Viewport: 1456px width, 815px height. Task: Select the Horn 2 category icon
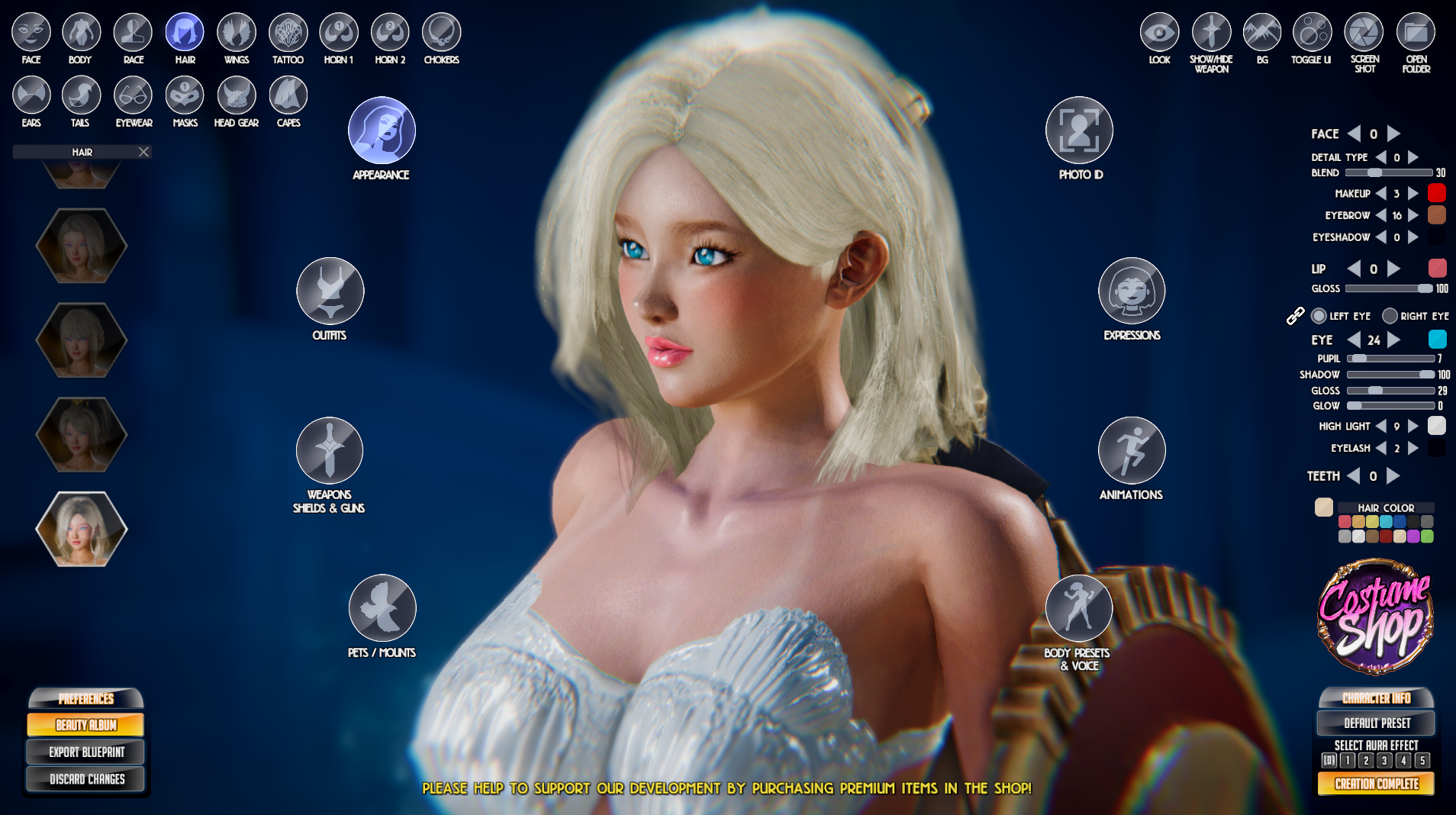click(x=390, y=33)
